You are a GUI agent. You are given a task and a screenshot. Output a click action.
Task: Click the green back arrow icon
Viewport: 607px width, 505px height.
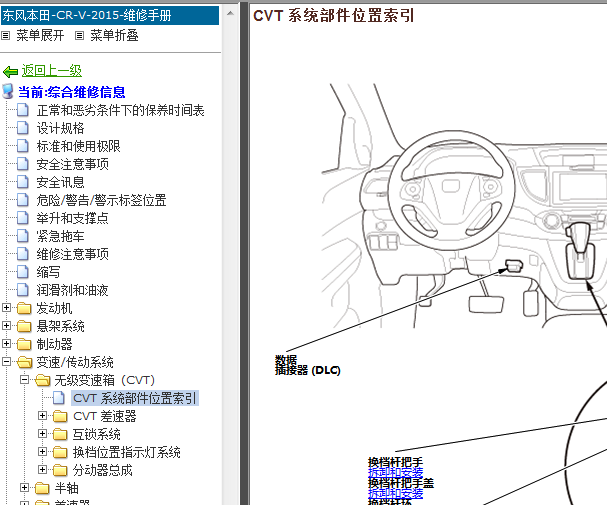10,72
